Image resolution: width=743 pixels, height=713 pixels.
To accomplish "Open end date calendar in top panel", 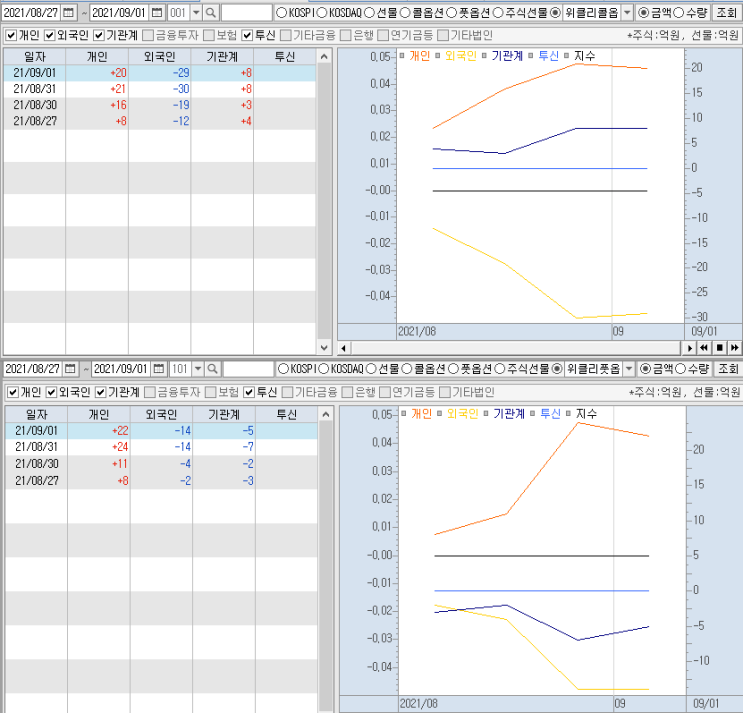I will [x=157, y=13].
